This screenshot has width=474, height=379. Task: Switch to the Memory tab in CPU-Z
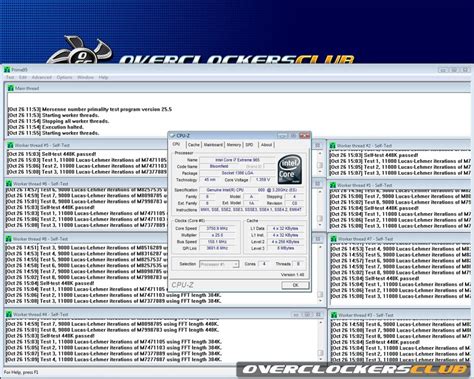(x=234, y=145)
